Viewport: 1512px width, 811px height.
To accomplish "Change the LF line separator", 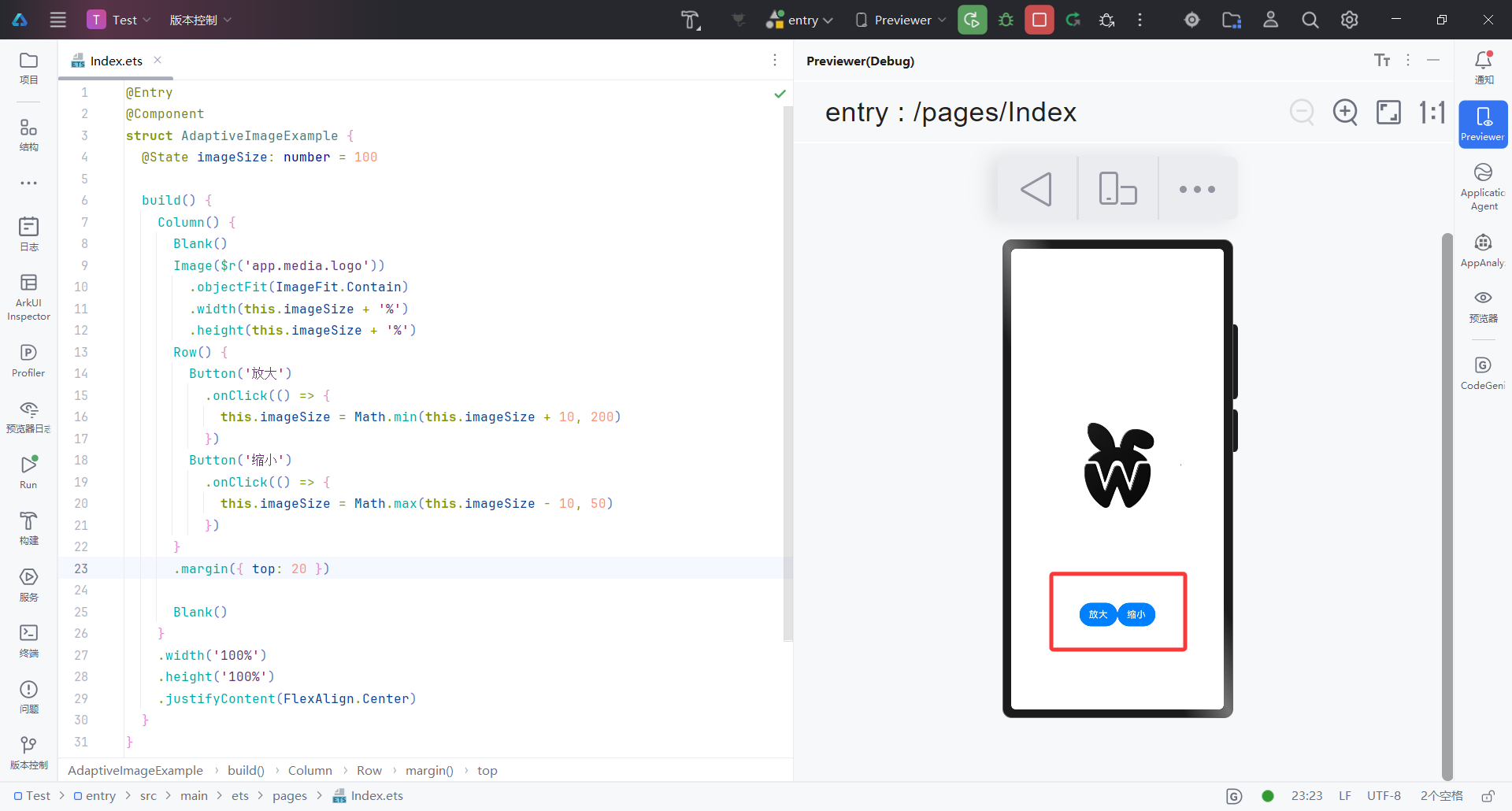I will pos(1345,796).
